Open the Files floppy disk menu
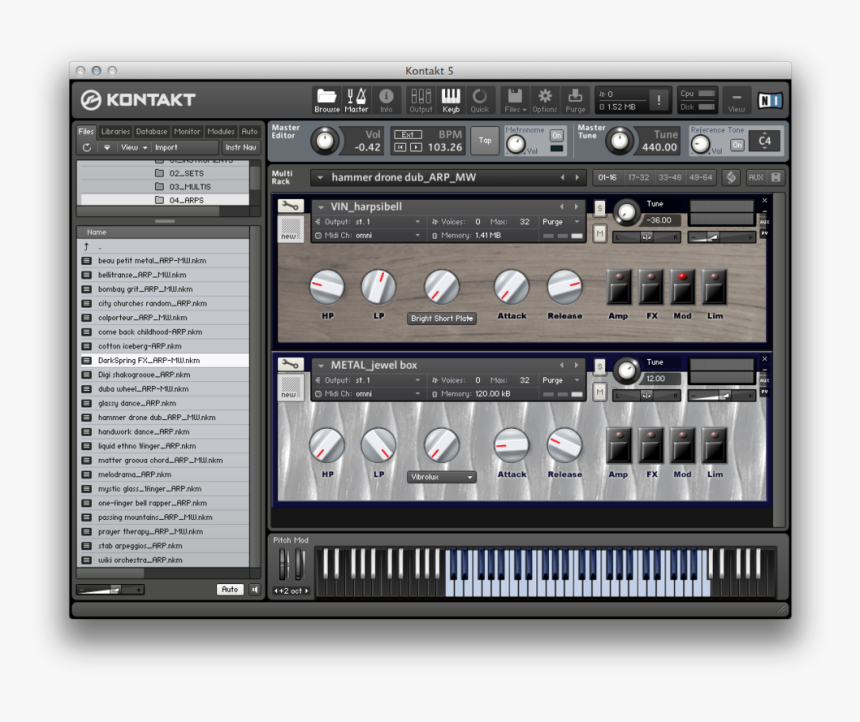The height and width of the screenshot is (722, 860). tap(515, 100)
